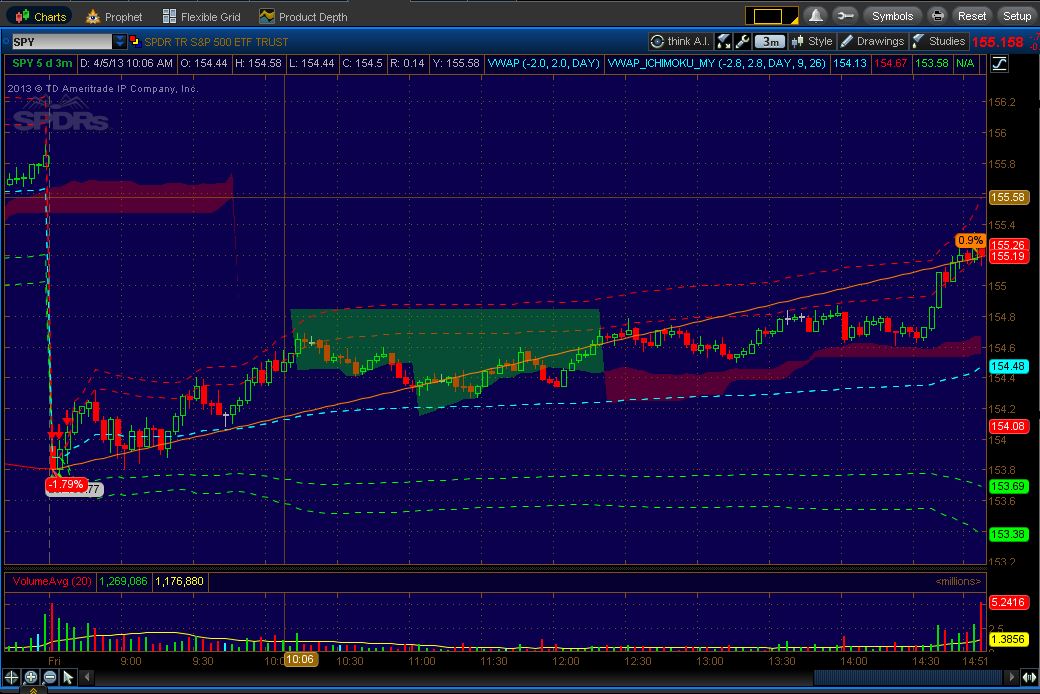Viewport: 1040px width, 694px height.
Task: Open the Setup menu
Action: point(1016,16)
